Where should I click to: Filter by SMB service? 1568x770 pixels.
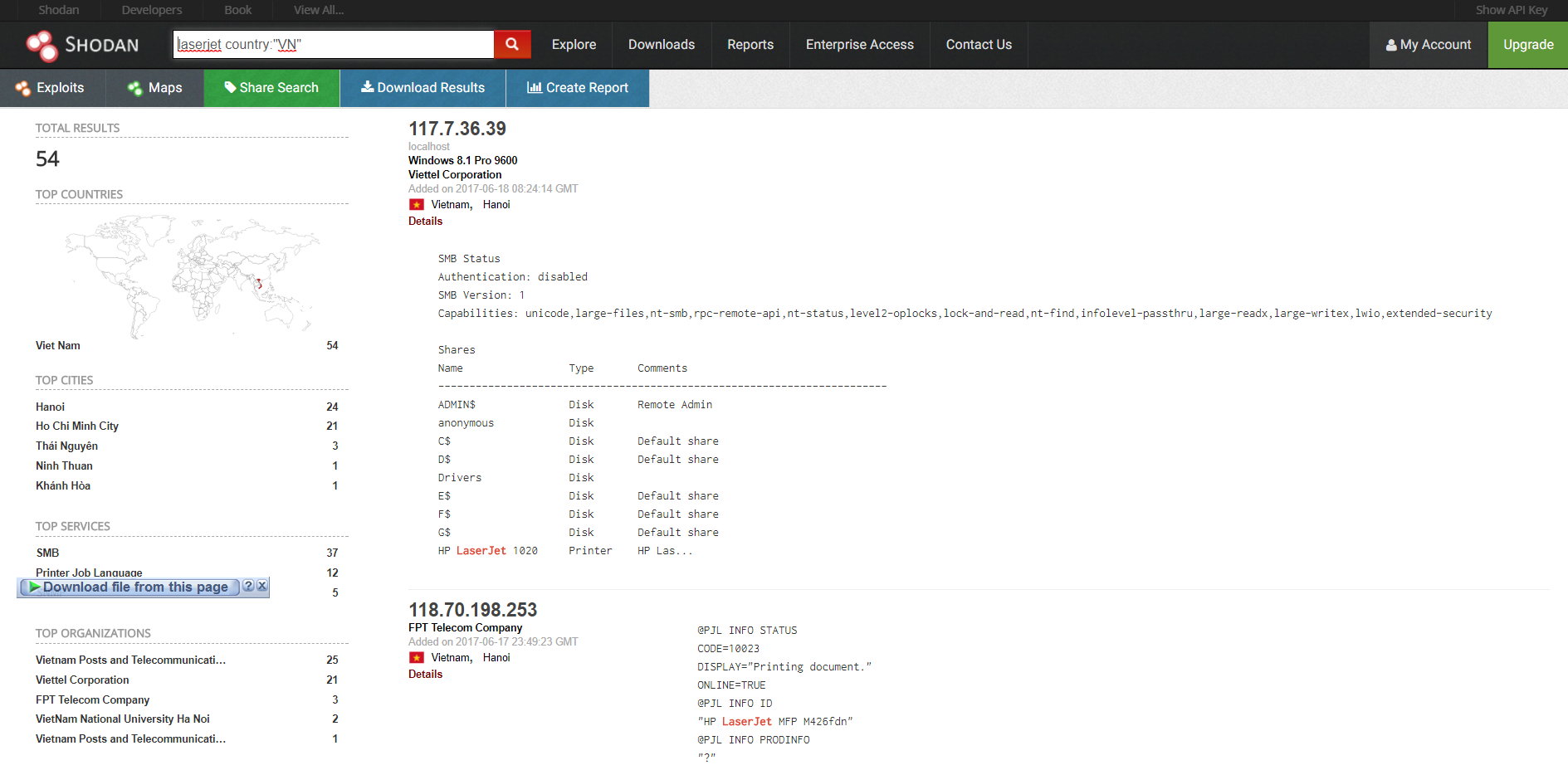click(x=47, y=553)
